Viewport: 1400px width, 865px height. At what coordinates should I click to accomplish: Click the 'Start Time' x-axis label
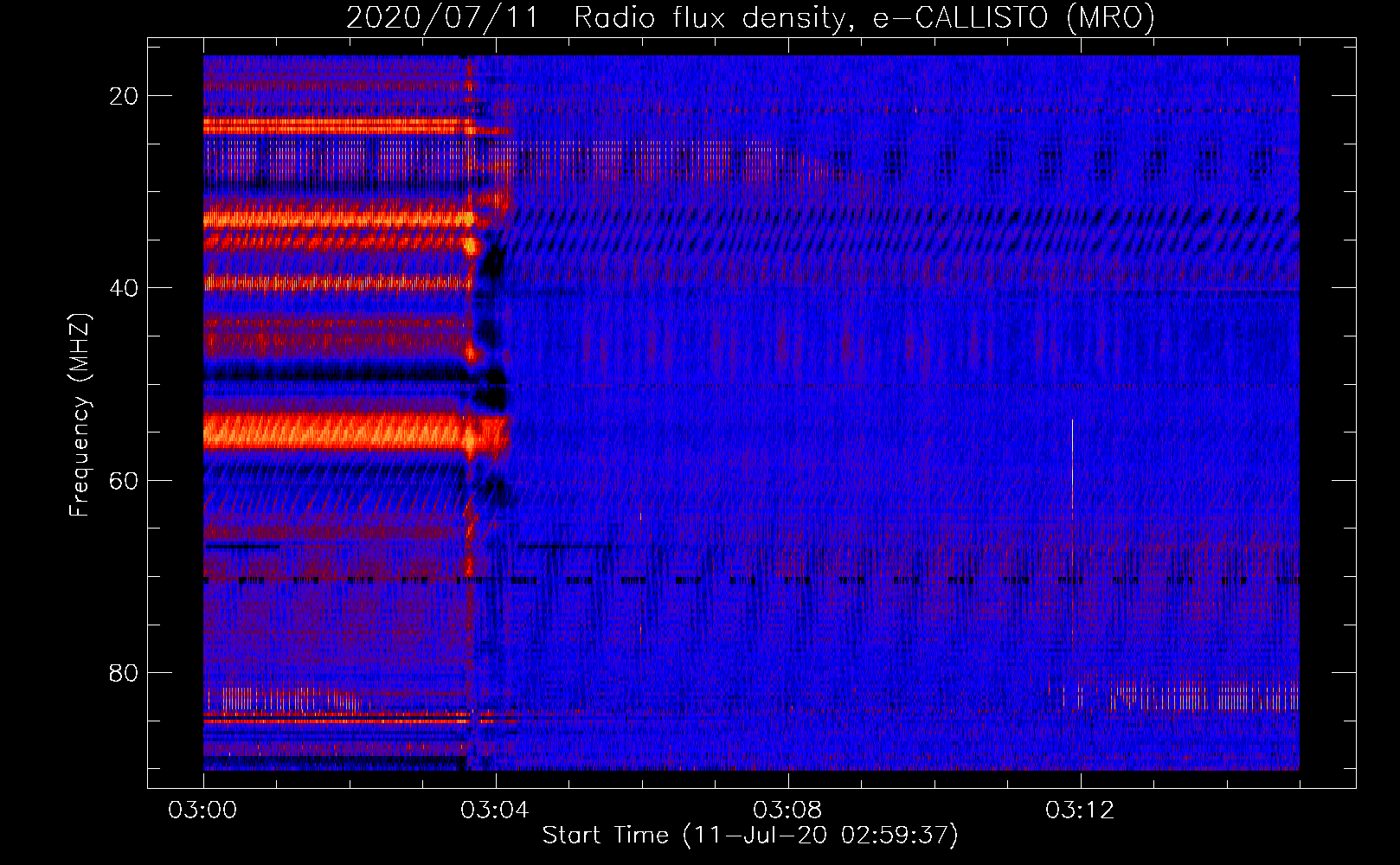pos(750,836)
